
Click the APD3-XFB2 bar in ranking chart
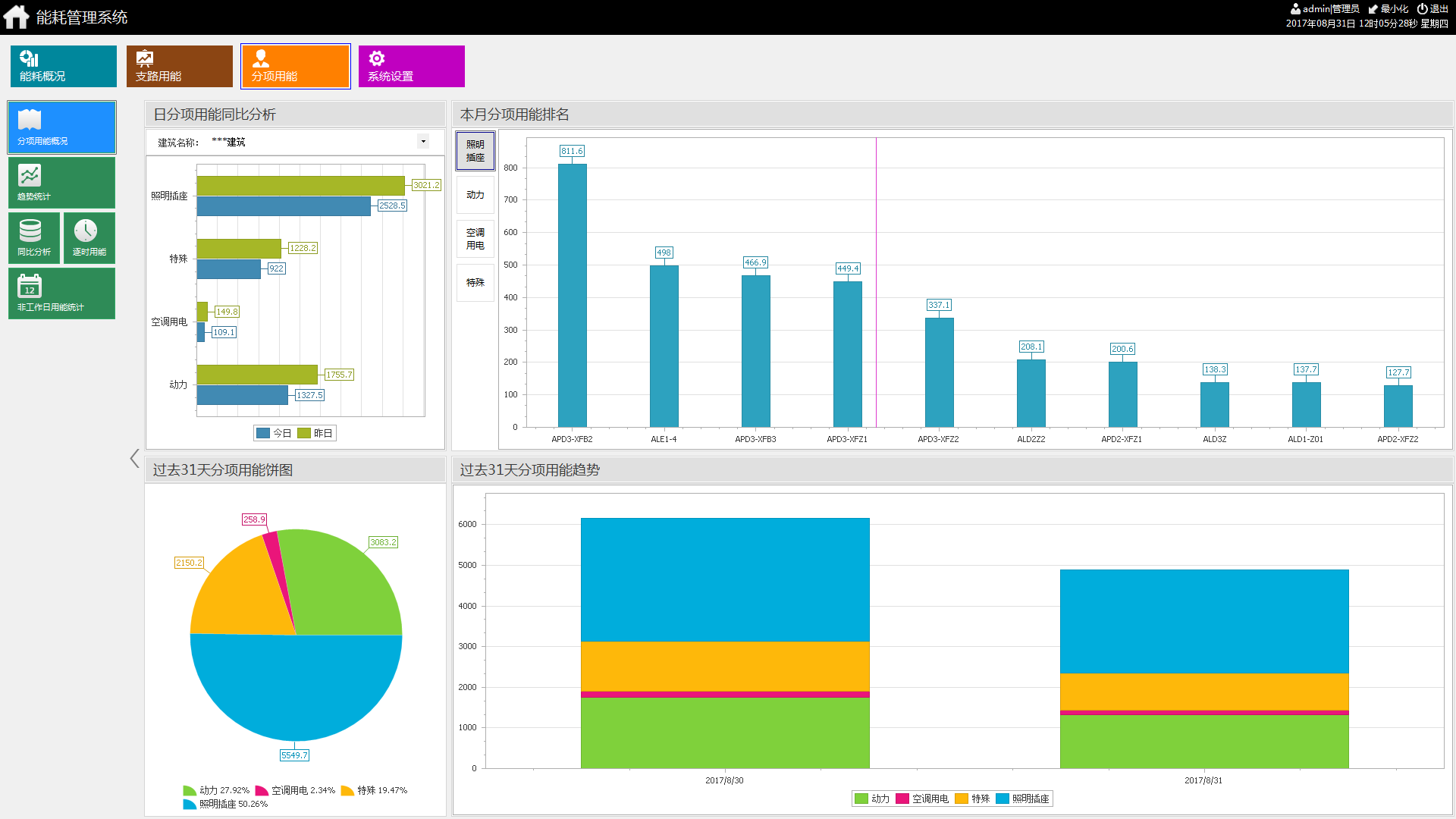click(572, 295)
